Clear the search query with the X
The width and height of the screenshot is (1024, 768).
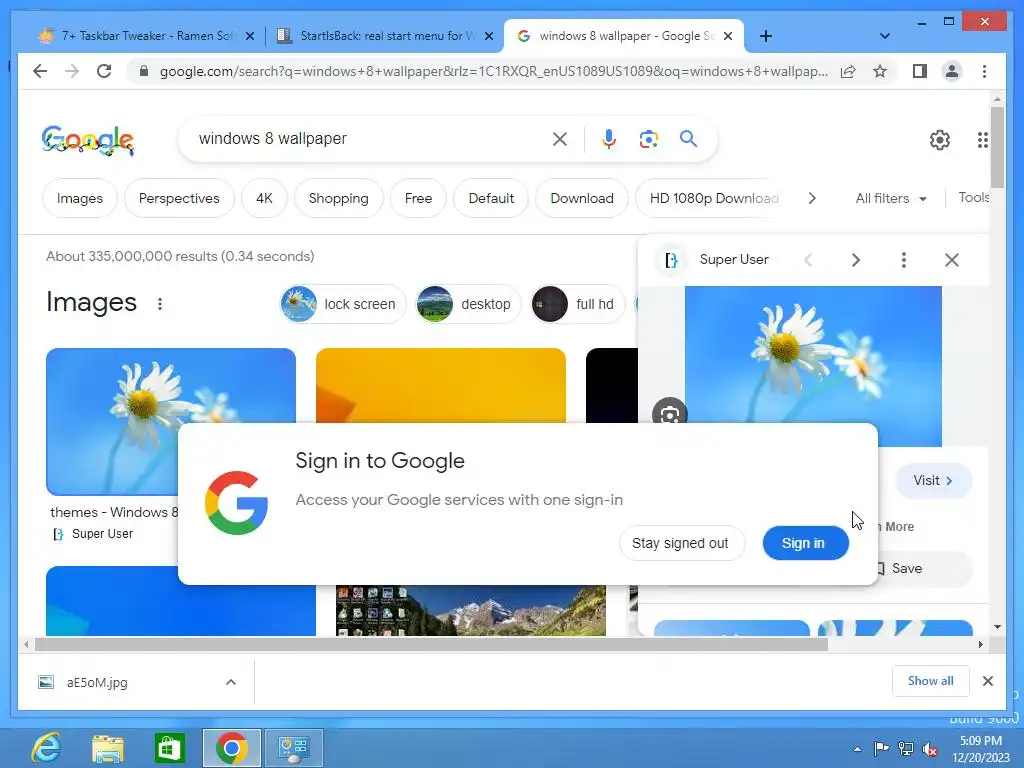[560, 138]
